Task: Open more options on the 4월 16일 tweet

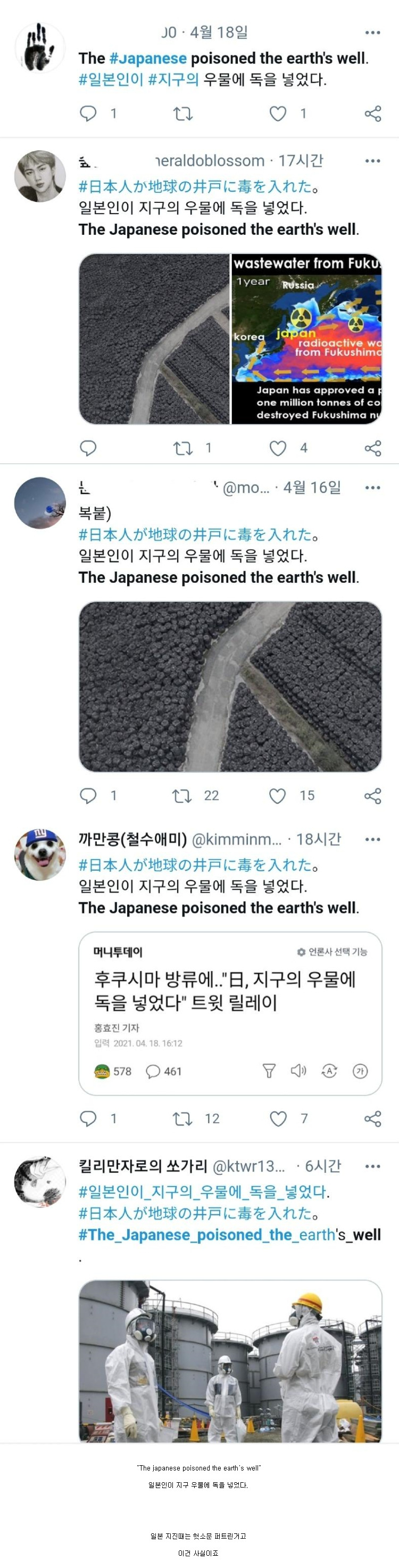Action: 372,487
